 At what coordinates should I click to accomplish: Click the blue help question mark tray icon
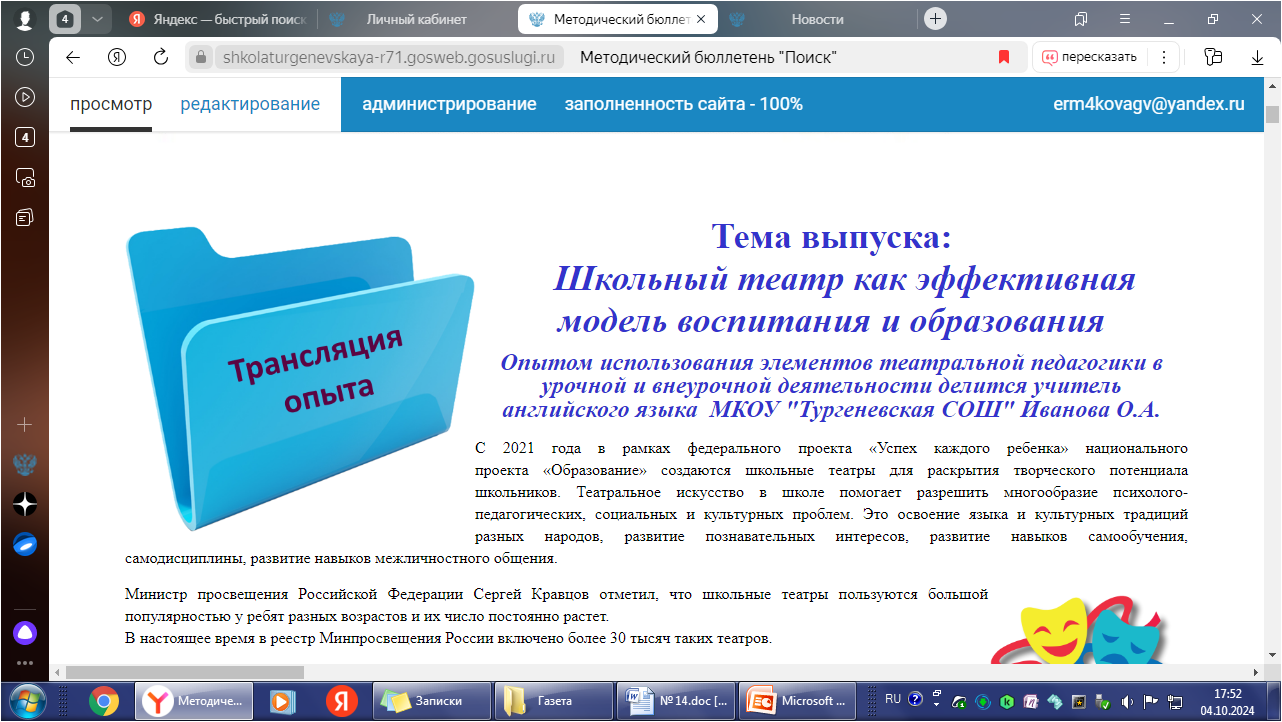(x=914, y=699)
